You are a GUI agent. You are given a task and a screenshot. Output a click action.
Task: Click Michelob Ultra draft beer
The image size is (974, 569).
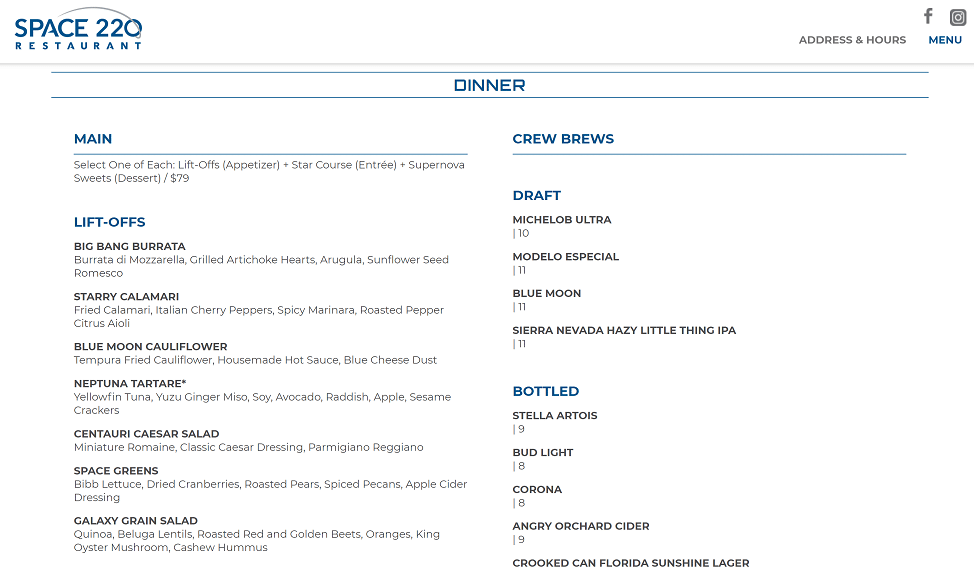[562, 220]
